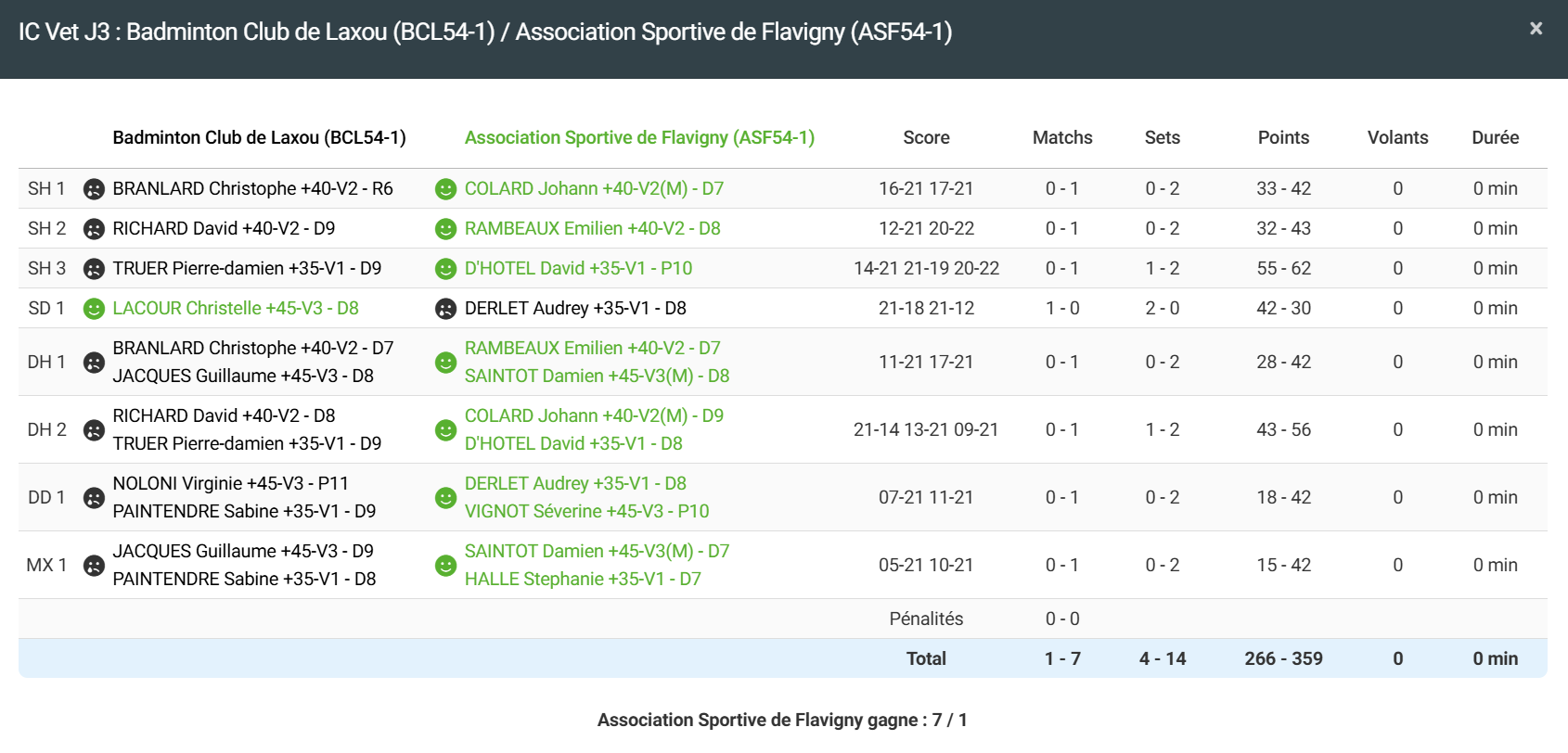Click the DH 2 score 21-14 13-21 09-21

[926, 429]
